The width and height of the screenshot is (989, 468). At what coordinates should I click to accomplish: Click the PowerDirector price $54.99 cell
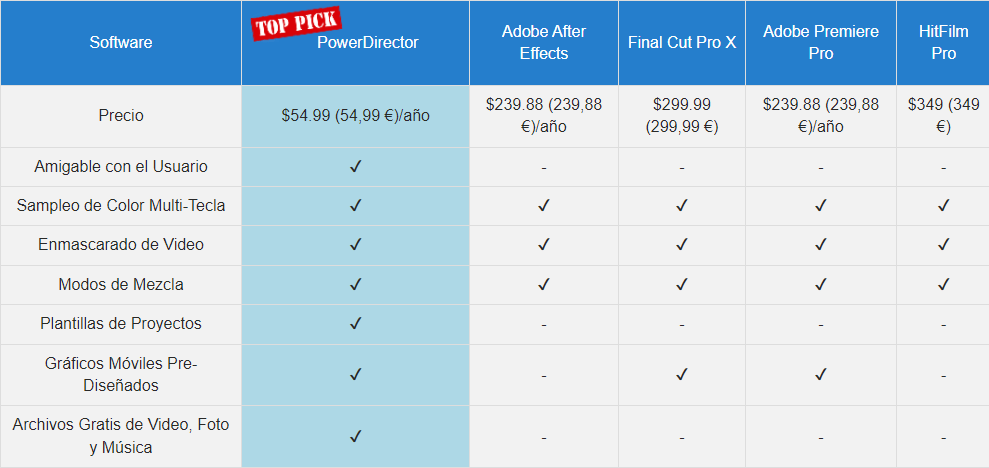(356, 116)
